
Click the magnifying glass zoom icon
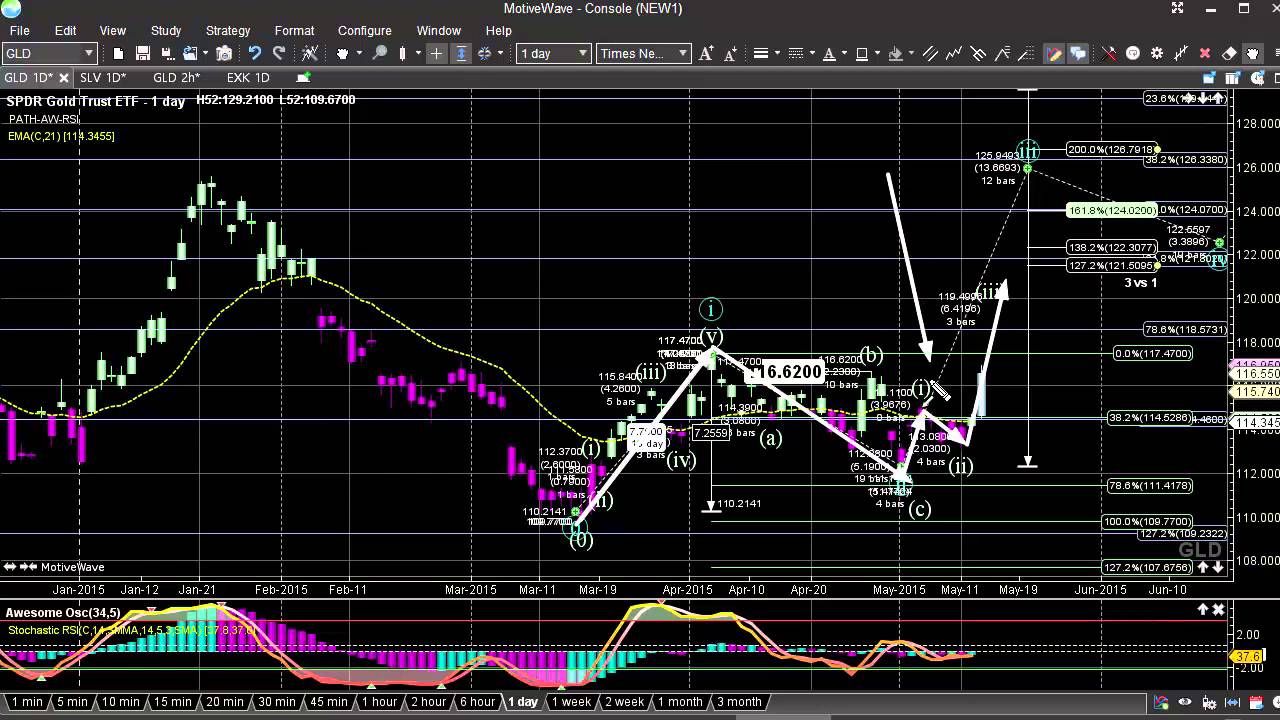(380, 53)
